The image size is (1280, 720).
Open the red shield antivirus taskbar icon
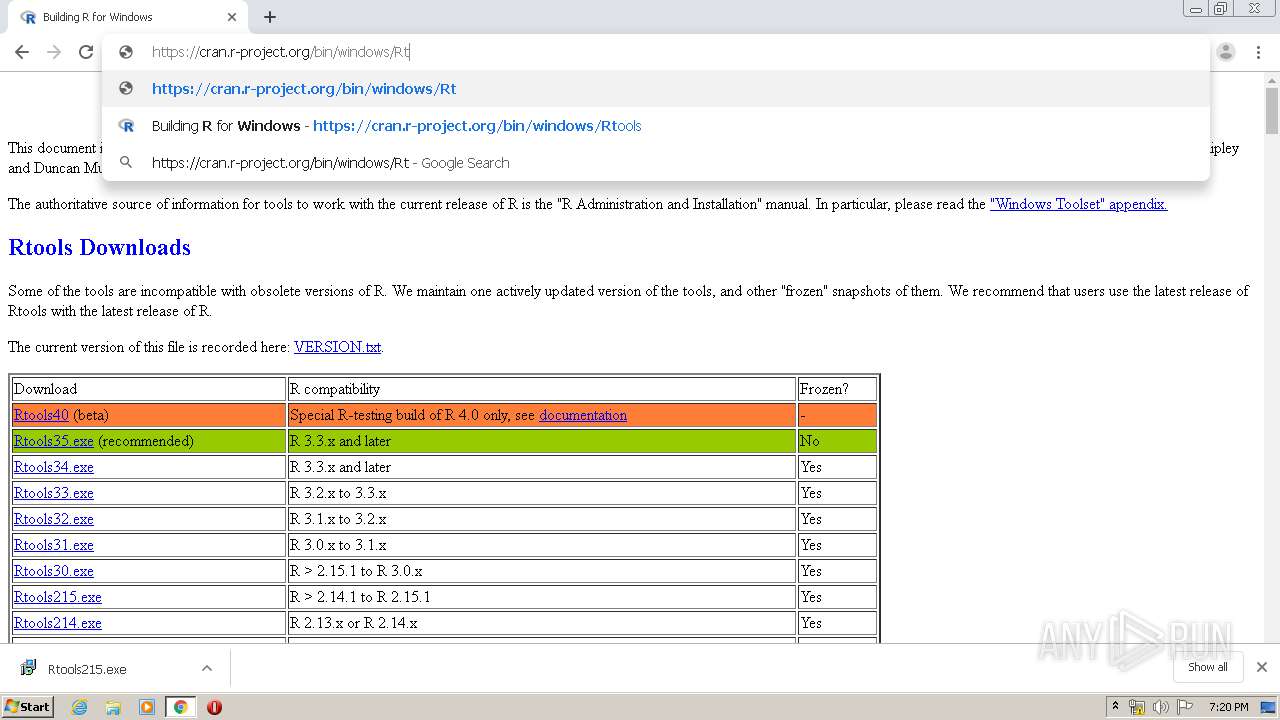(x=214, y=707)
